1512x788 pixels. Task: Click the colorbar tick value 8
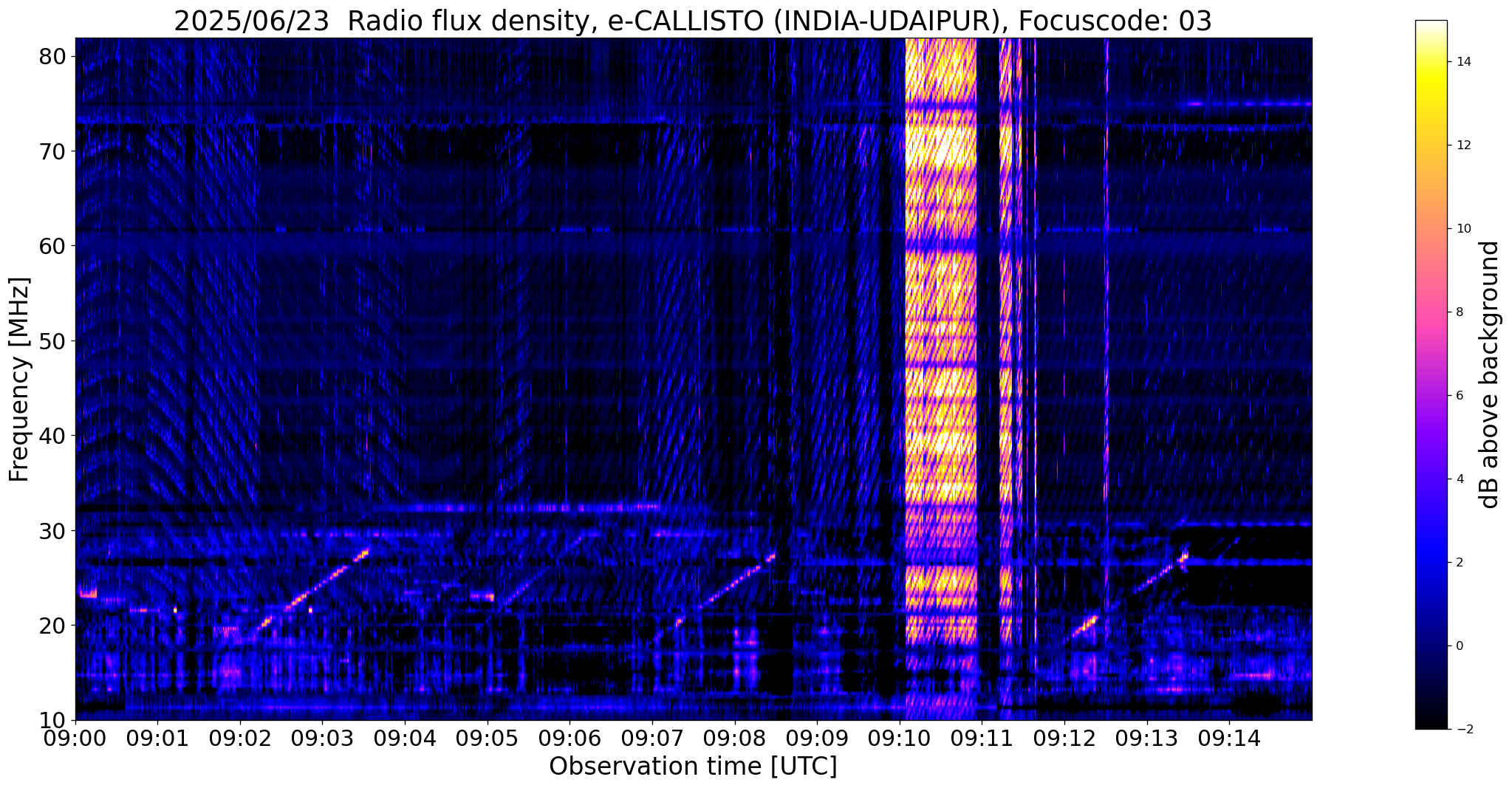pyautogui.click(x=1458, y=312)
